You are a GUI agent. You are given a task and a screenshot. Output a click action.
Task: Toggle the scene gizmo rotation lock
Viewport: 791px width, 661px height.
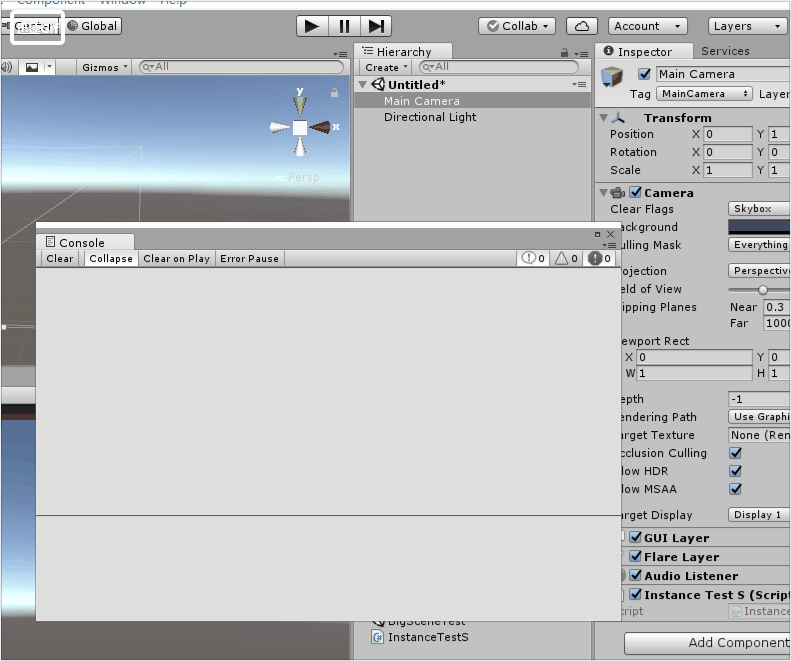[x=334, y=93]
